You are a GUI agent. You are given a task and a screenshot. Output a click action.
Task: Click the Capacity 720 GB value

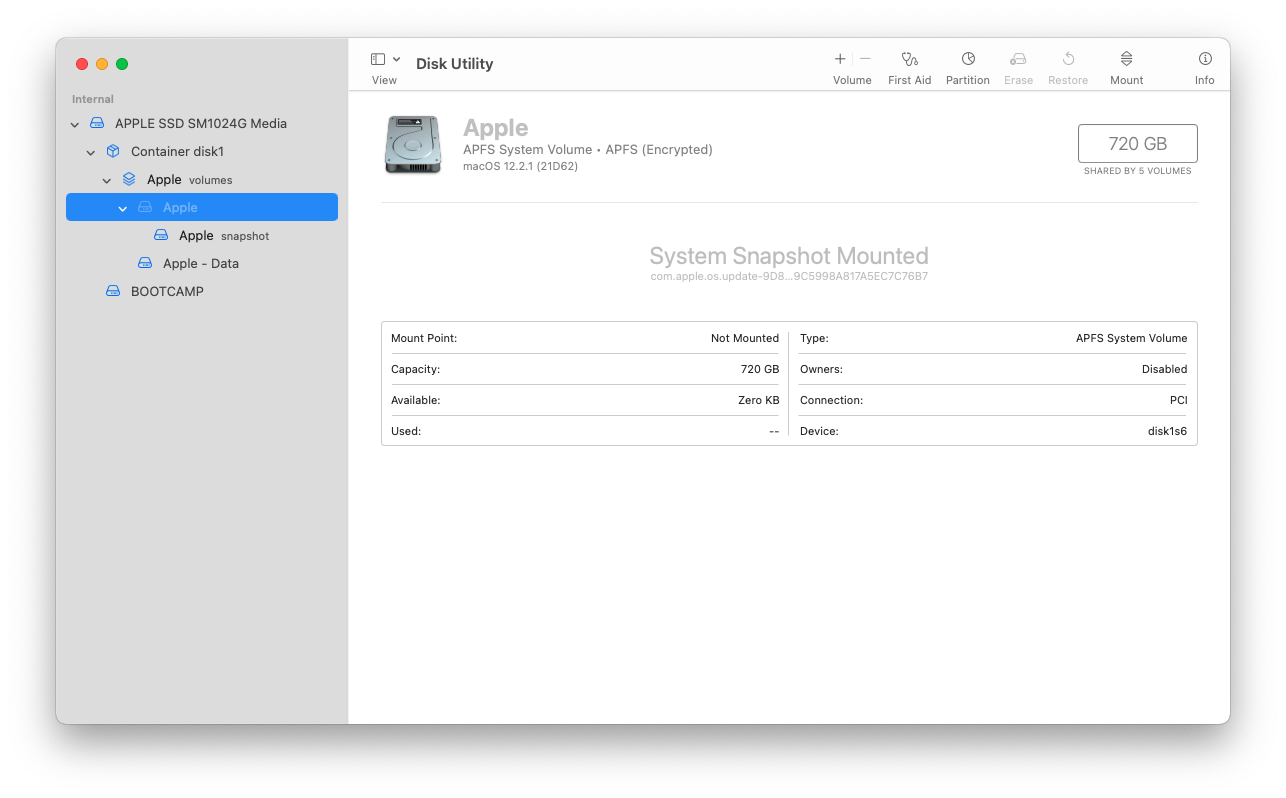point(760,369)
